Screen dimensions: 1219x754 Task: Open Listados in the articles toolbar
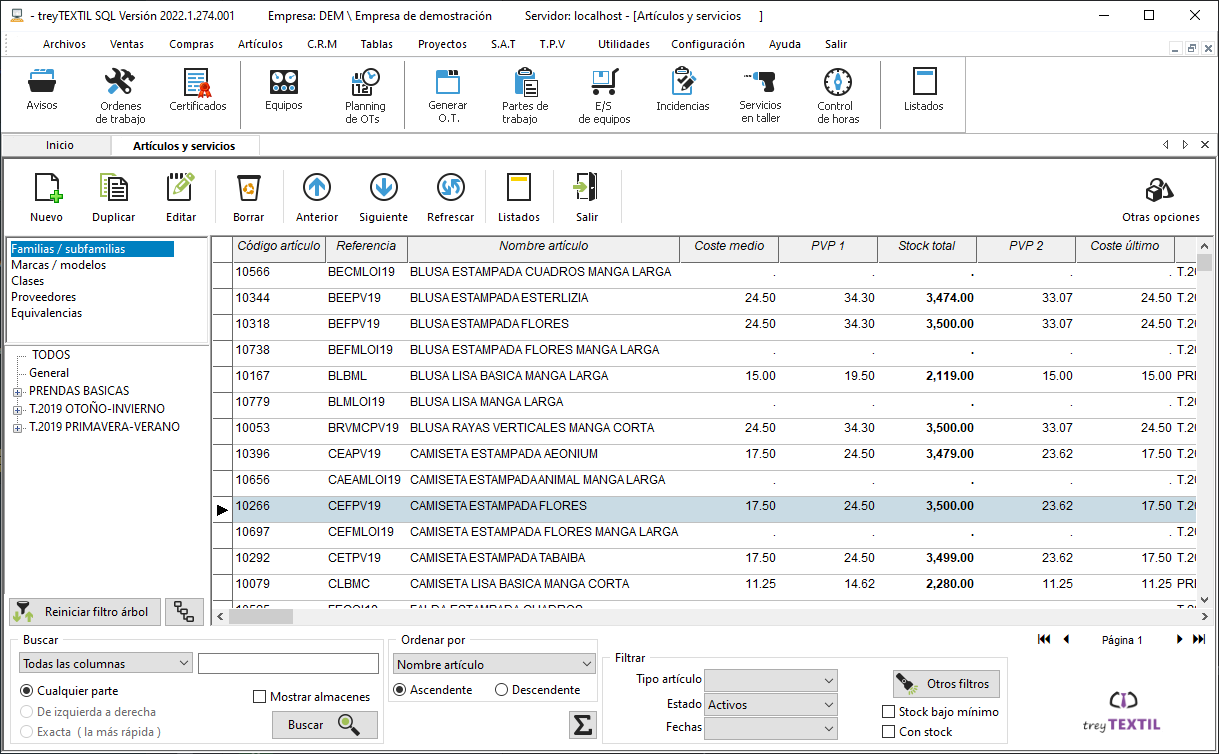click(518, 197)
